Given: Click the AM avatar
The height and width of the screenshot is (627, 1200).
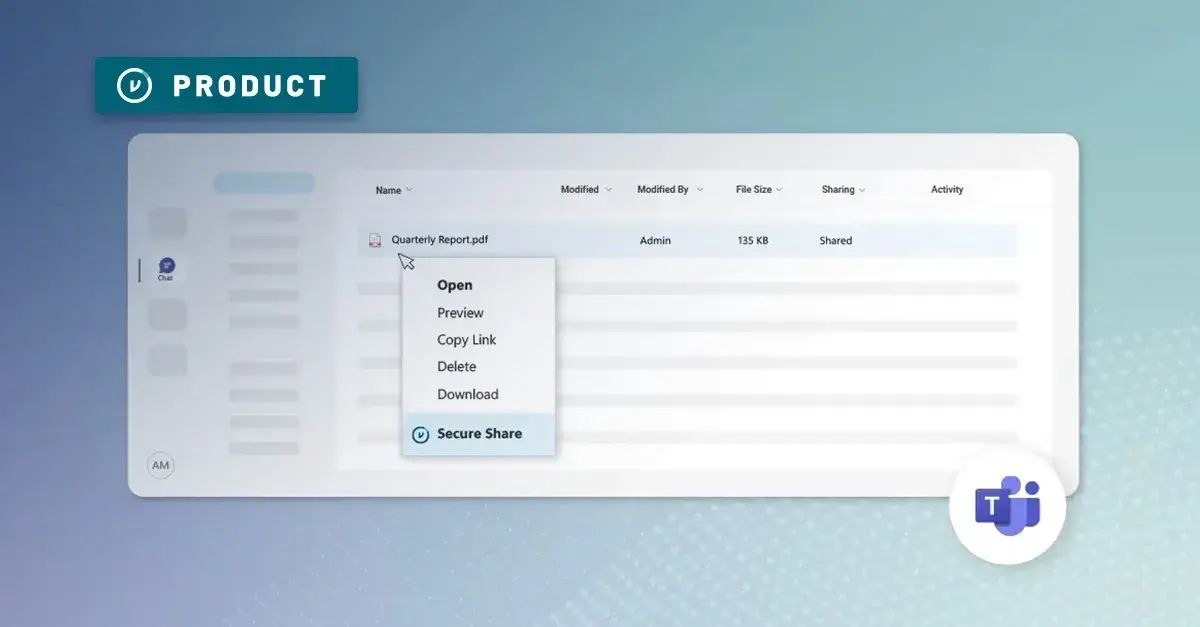Looking at the screenshot, I should click(x=161, y=465).
